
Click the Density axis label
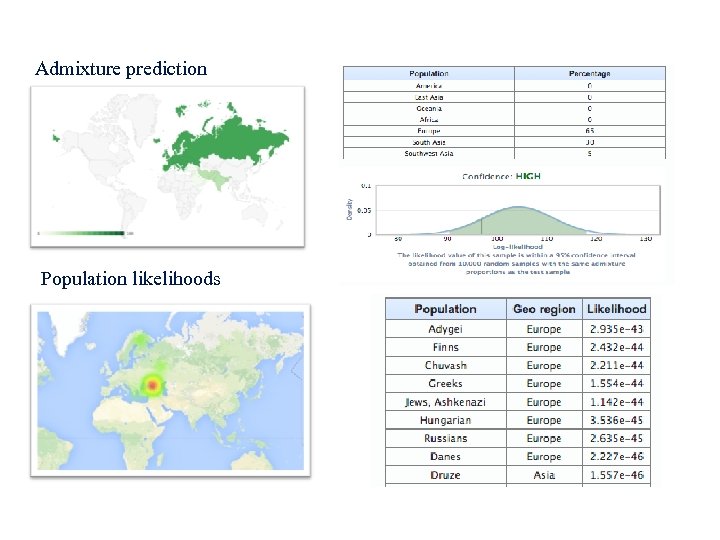[x=349, y=209]
